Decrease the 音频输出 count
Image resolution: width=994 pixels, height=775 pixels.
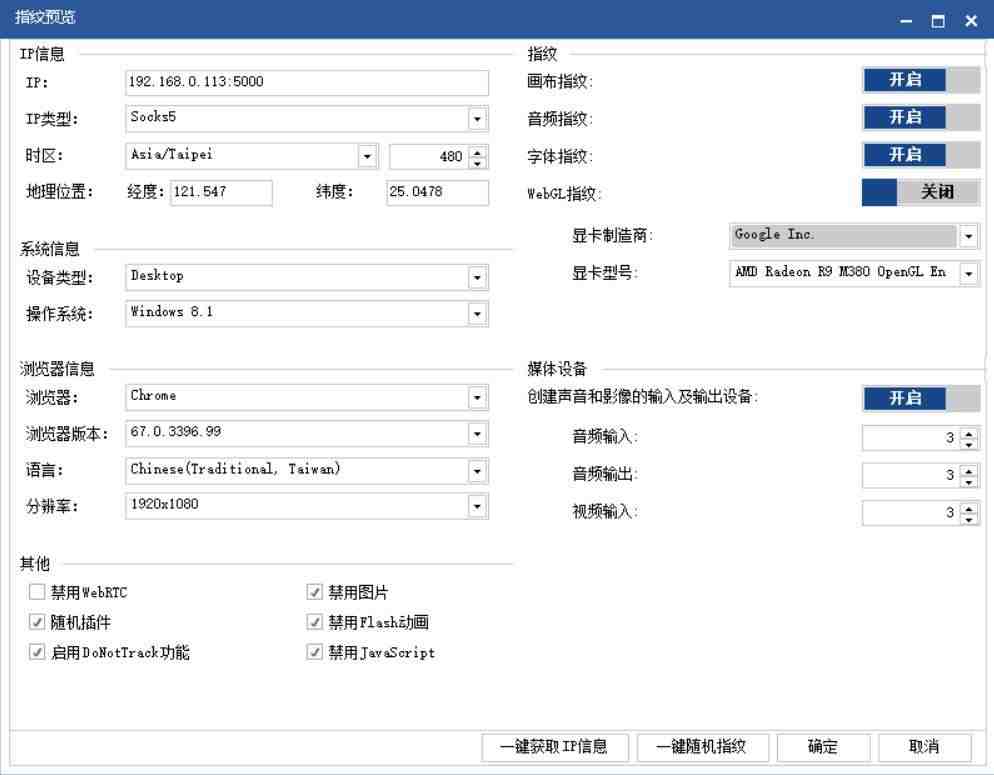coord(969,482)
